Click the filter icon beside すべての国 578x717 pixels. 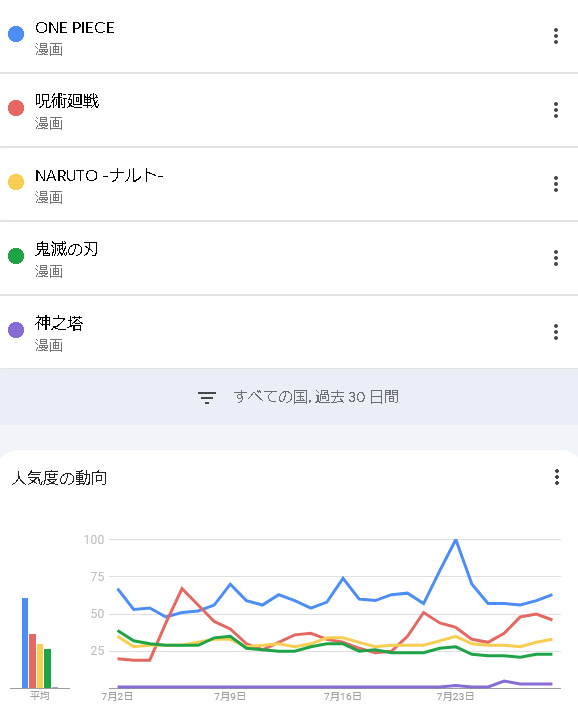click(207, 397)
